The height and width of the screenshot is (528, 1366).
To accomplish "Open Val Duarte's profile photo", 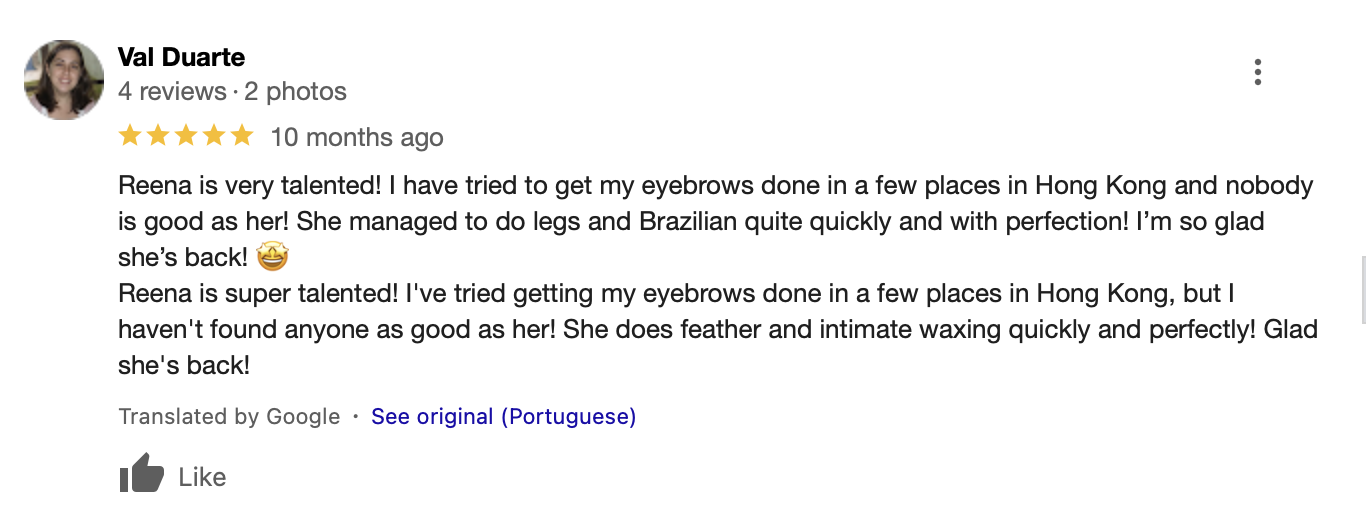I will pyautogui.click(x=64, y=80).
